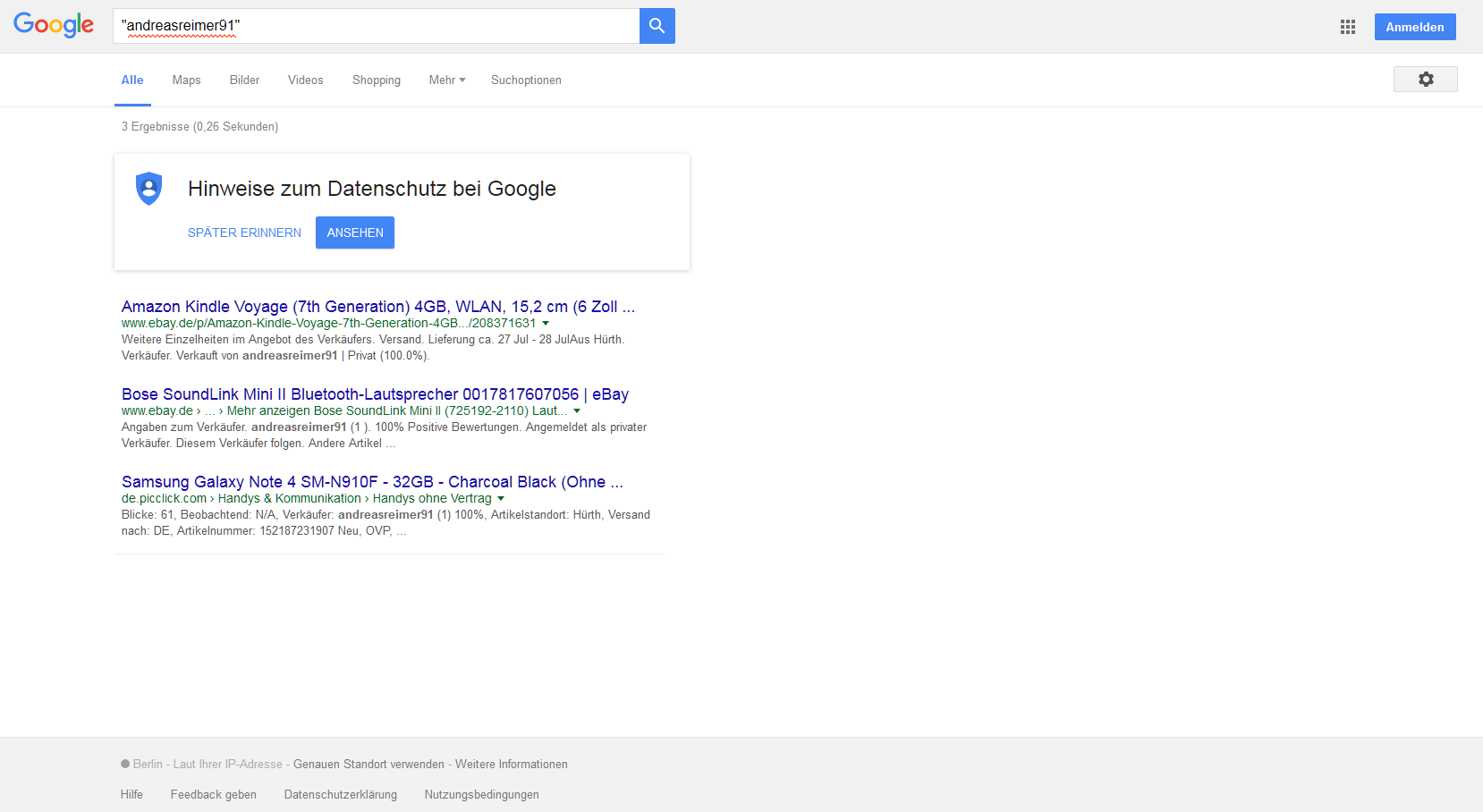Open the Samsung Galaxy Note 4 result
Viewport: 1483px width, 812px height.
point(372,482)
